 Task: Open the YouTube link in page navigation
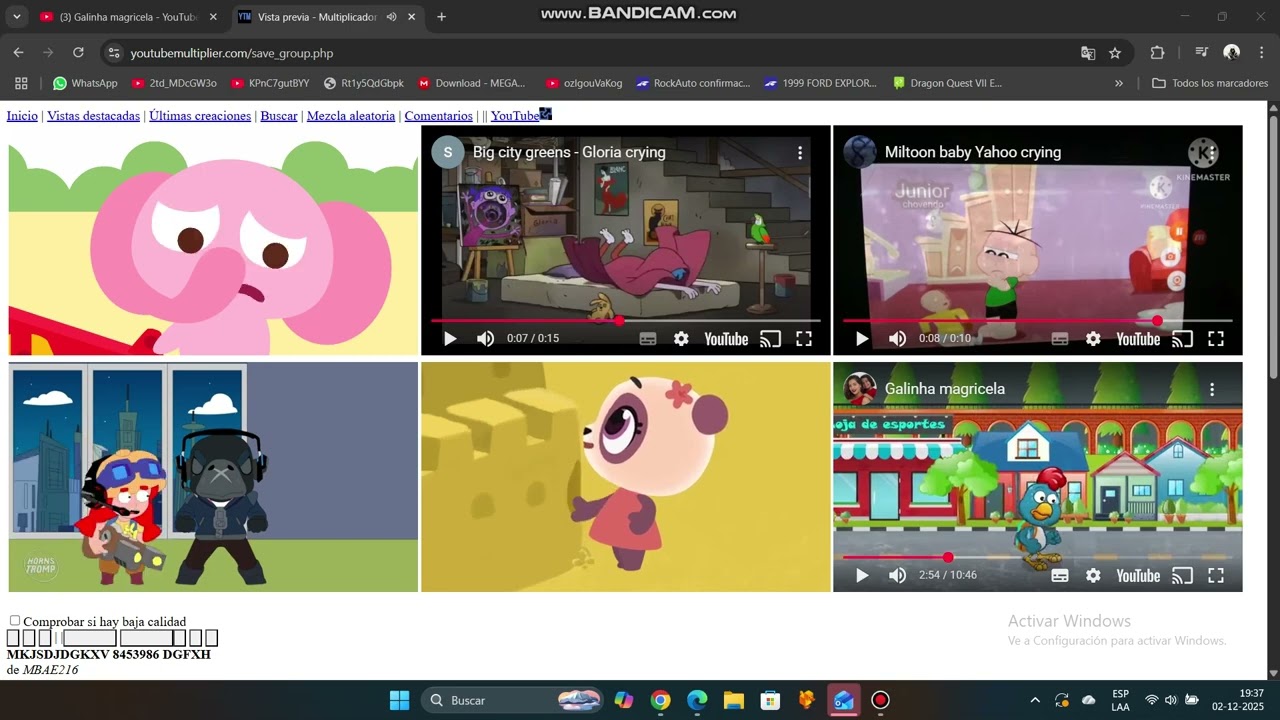515,116
